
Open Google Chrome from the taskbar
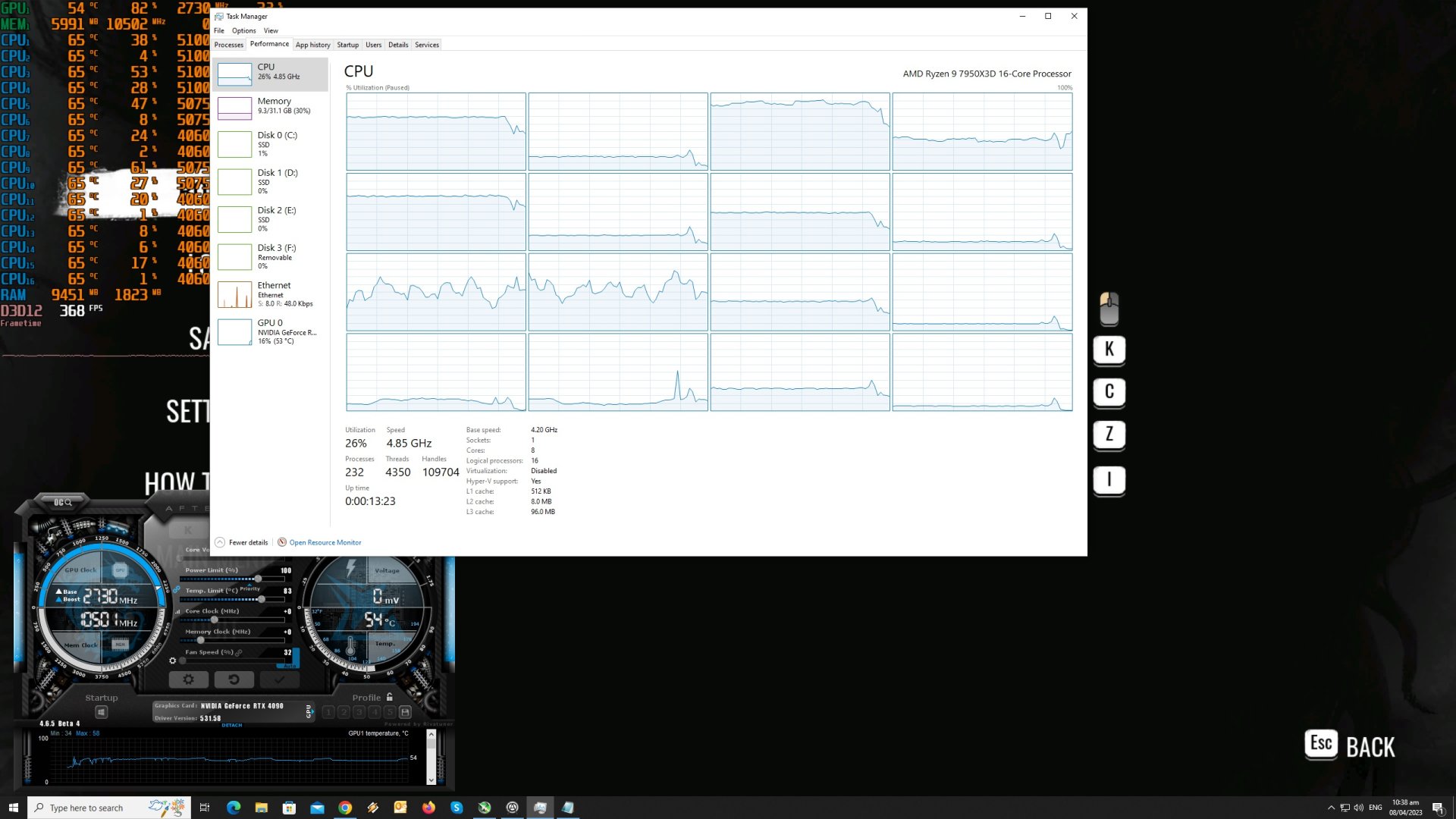tap(345, 808)
